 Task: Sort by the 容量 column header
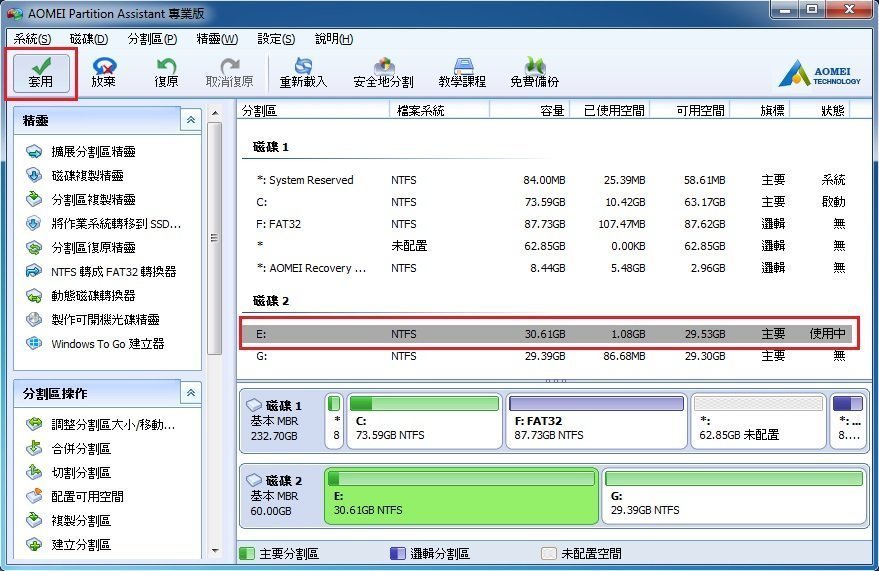[x=530, y=110]
